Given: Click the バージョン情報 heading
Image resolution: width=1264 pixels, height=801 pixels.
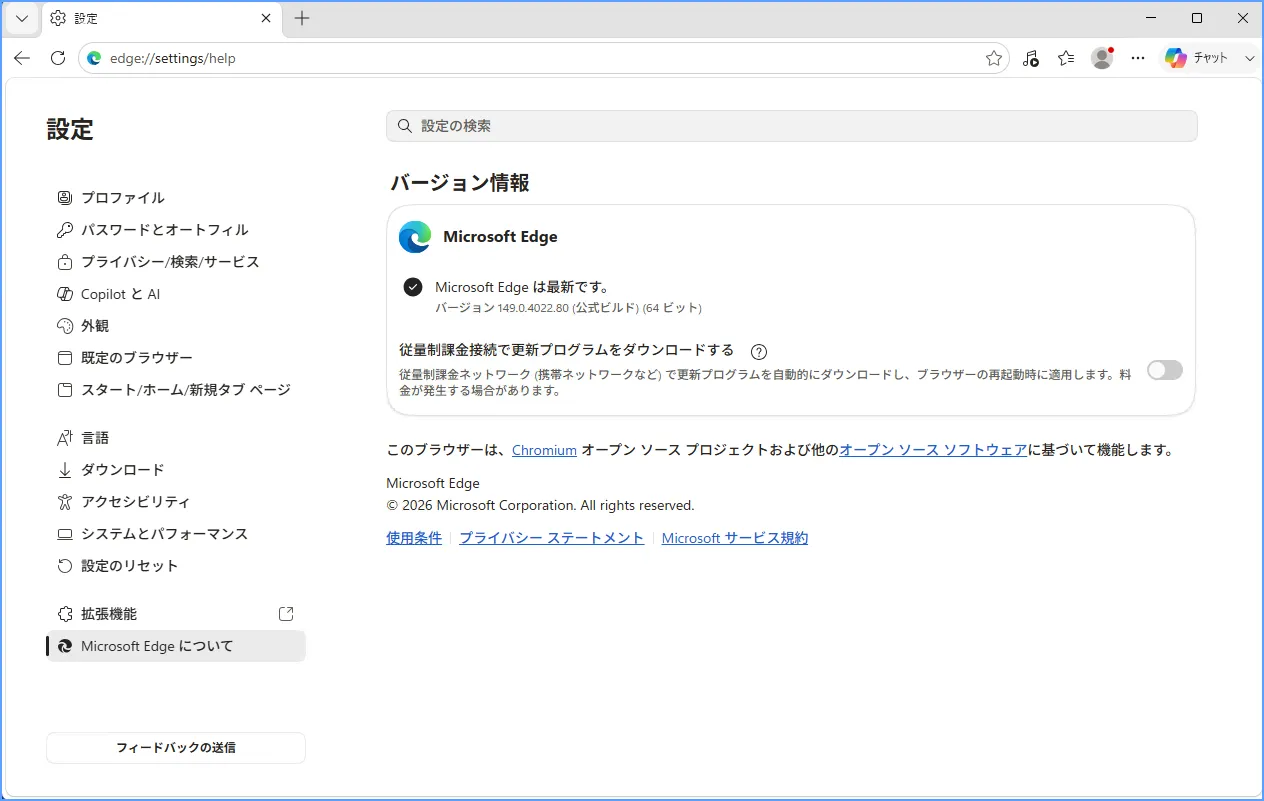Looking at the screenshot, I should click(460, 183).
